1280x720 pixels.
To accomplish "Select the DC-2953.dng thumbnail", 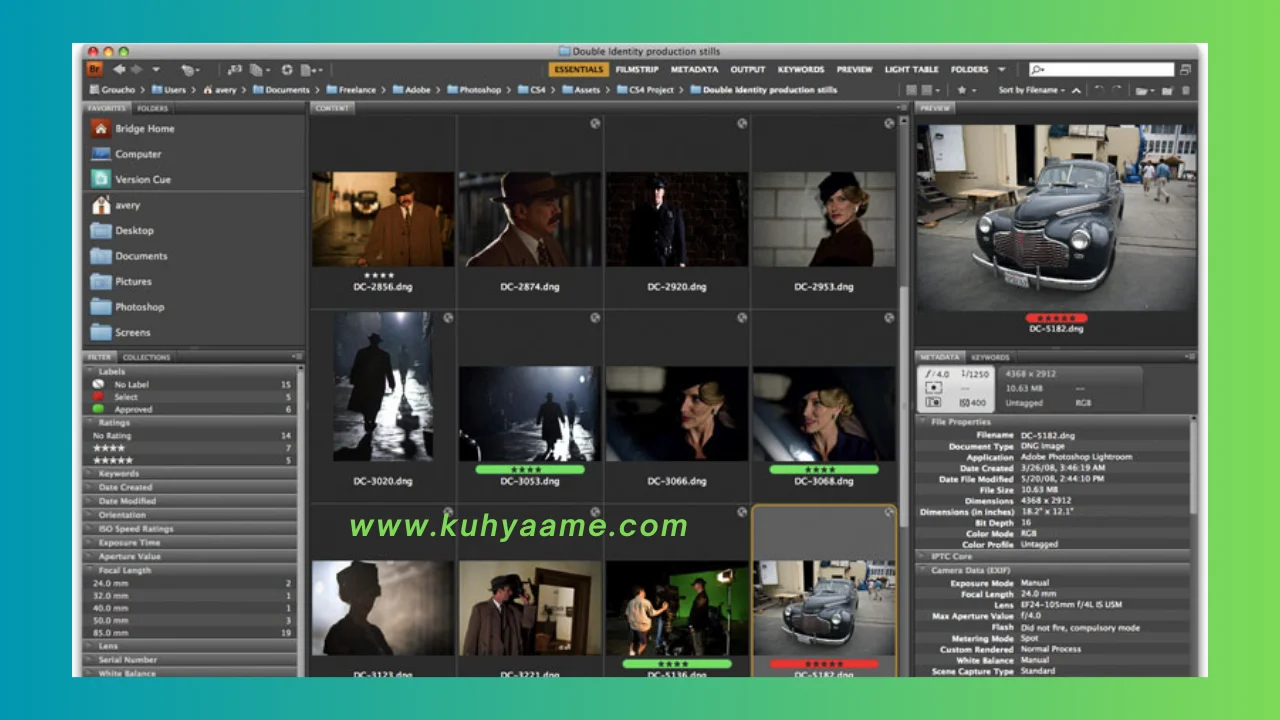I will coord(824,219).
